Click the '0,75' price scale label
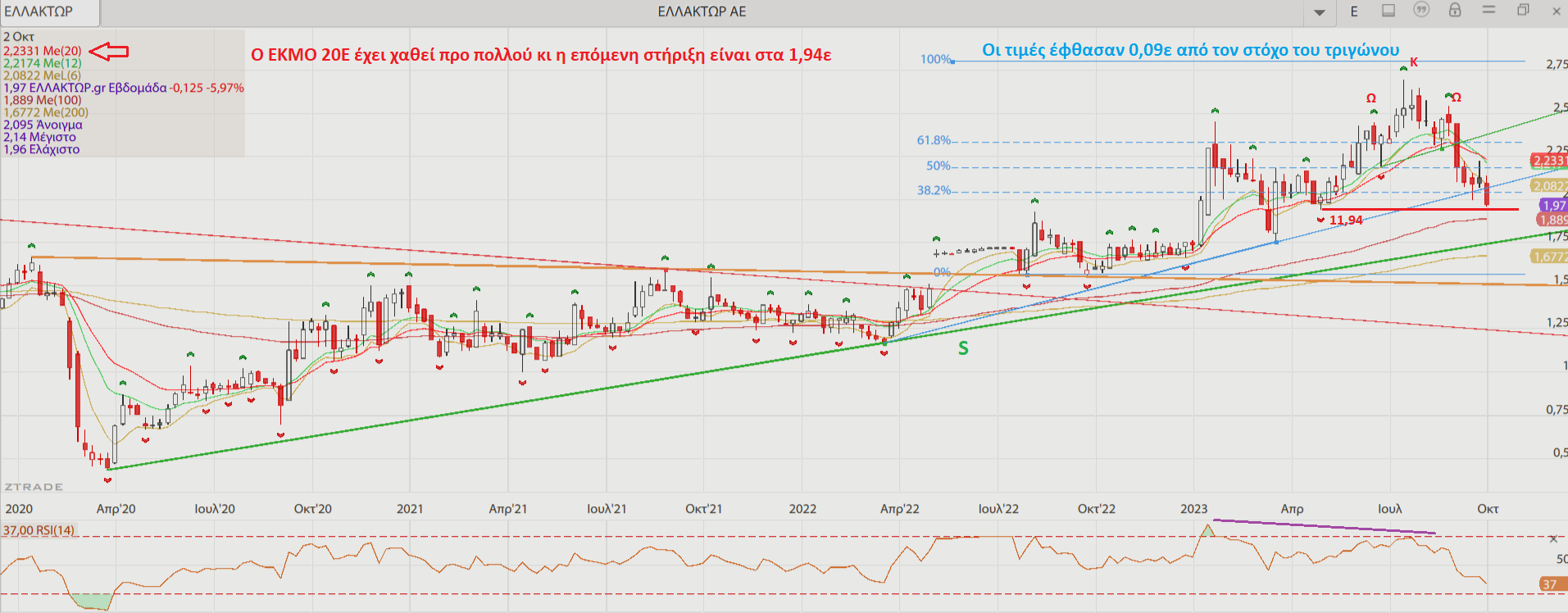The width and height of the screenshot is (1568, 613). pyautogui.click(x=1557, y=410)
